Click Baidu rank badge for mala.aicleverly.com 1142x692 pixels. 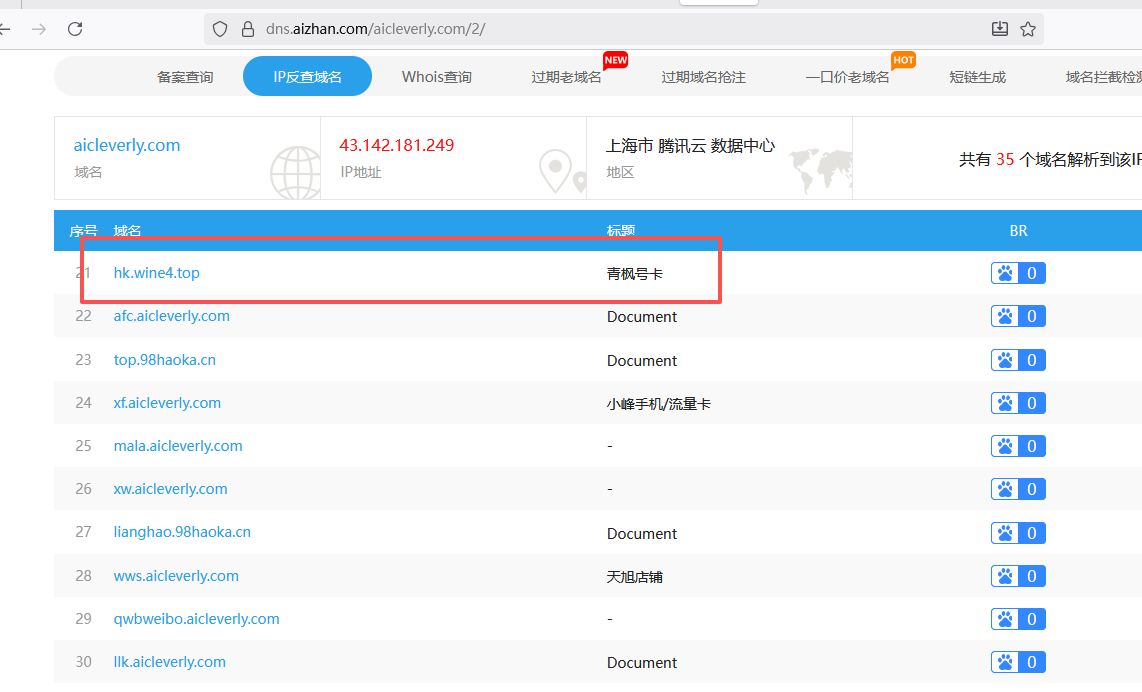[1018, 446]
